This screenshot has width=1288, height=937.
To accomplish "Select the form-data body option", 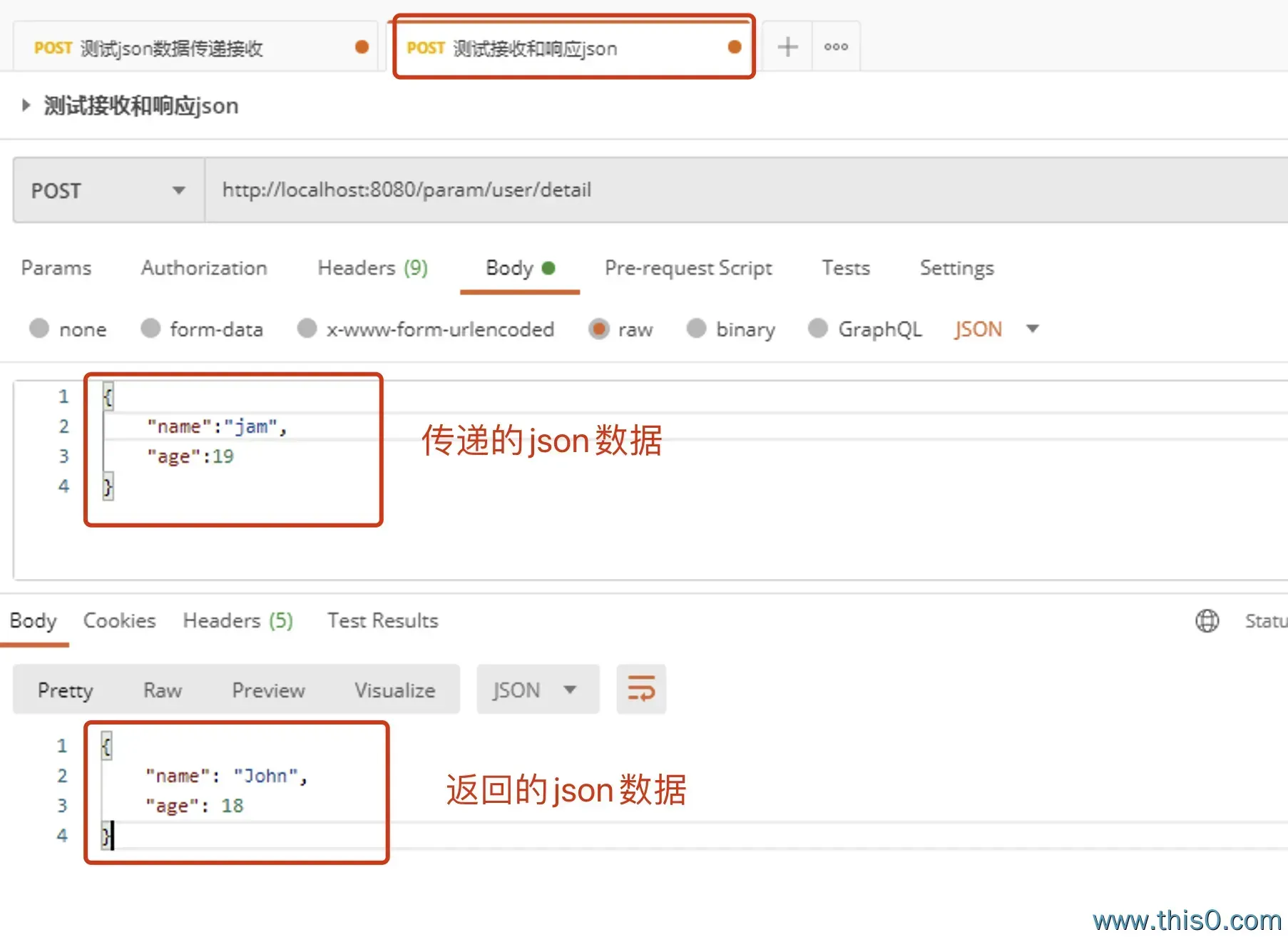I will (150, 329).
